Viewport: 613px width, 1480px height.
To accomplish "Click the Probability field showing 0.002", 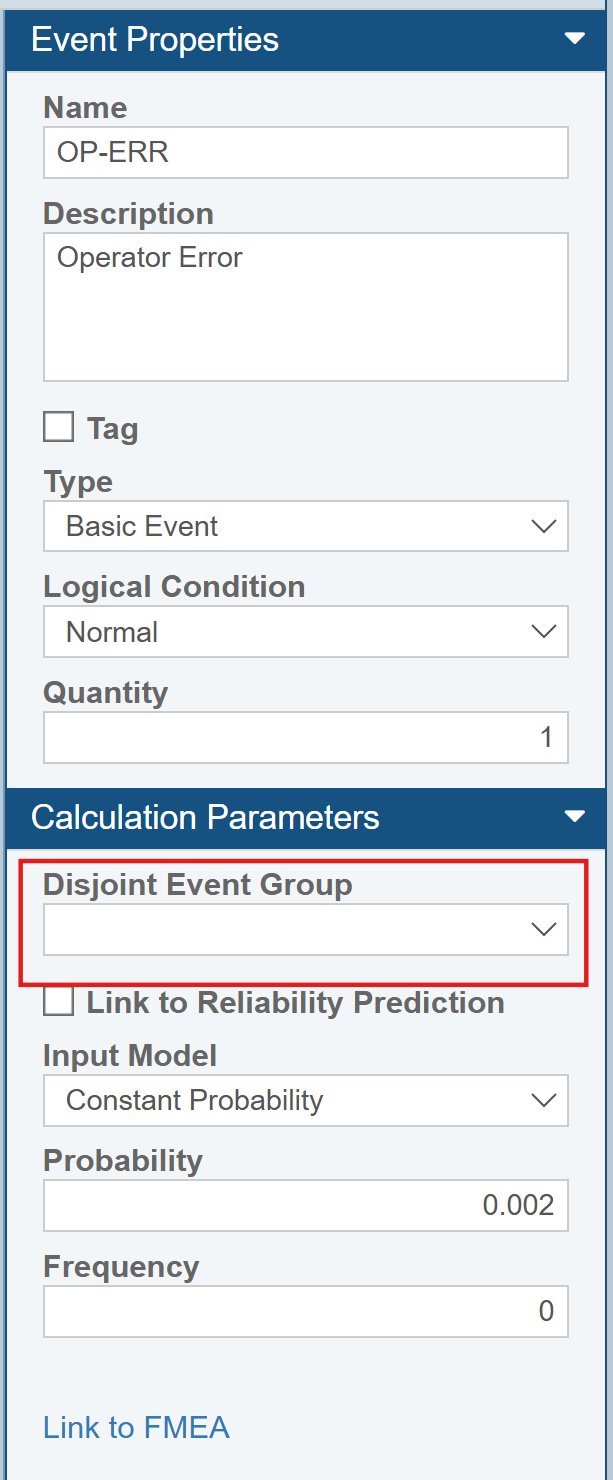I will tap(305, 1205).
